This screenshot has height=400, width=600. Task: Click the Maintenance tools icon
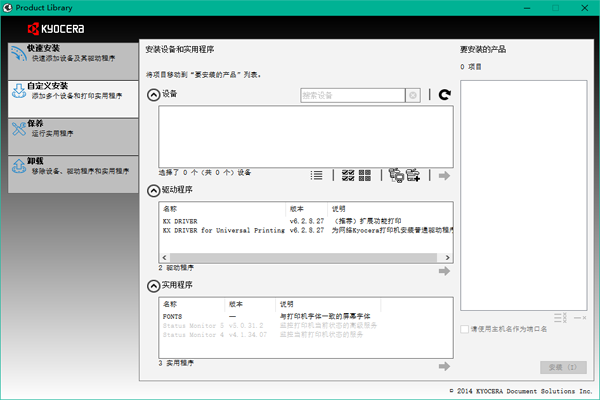tap(19, 129)
